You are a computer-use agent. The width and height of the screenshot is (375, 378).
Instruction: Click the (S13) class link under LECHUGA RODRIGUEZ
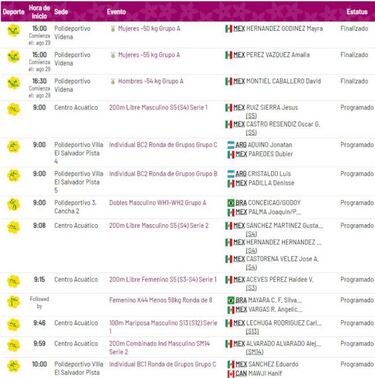(x=252, y=331)
